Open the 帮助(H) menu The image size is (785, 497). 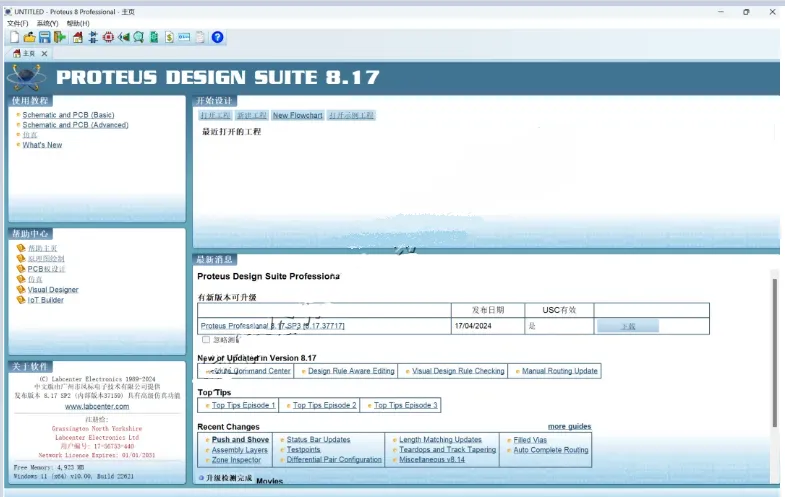point(78,24)
